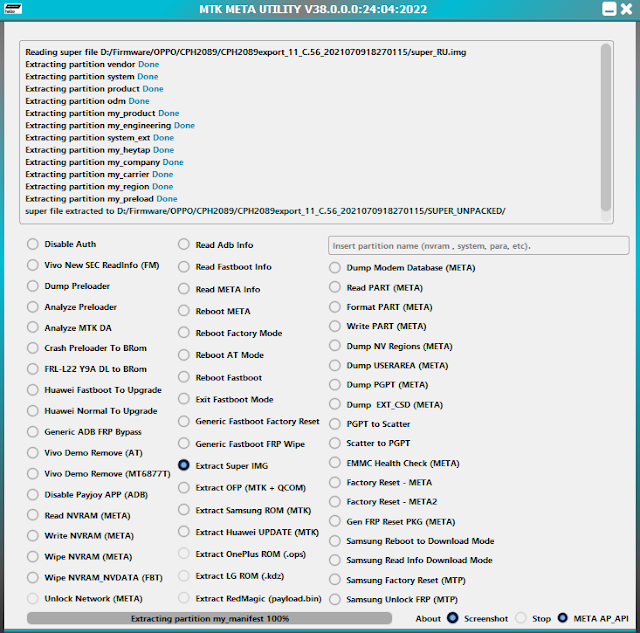Choose Extract LG ROM (.kdz)
This screenshot has width=640, height=633.
[x=184, y=576]
